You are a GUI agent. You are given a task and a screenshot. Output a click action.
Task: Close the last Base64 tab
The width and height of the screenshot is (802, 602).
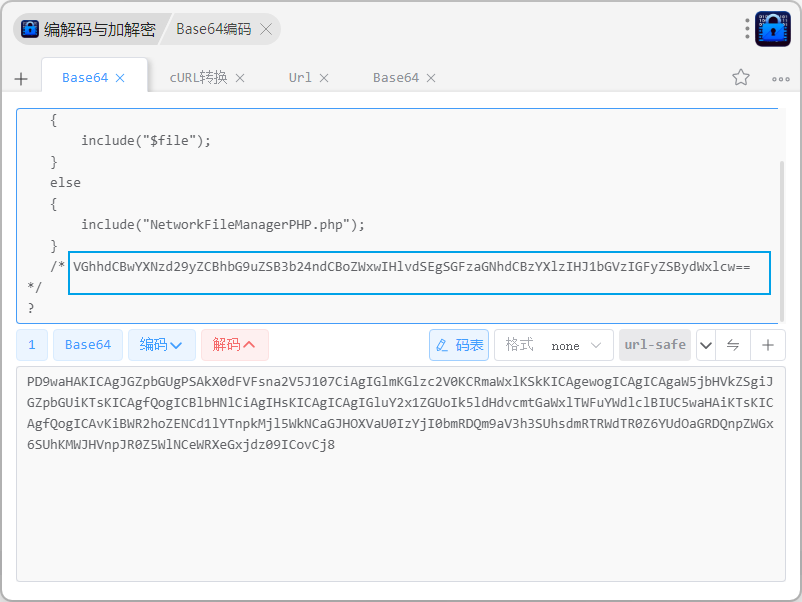click(431, 78)
